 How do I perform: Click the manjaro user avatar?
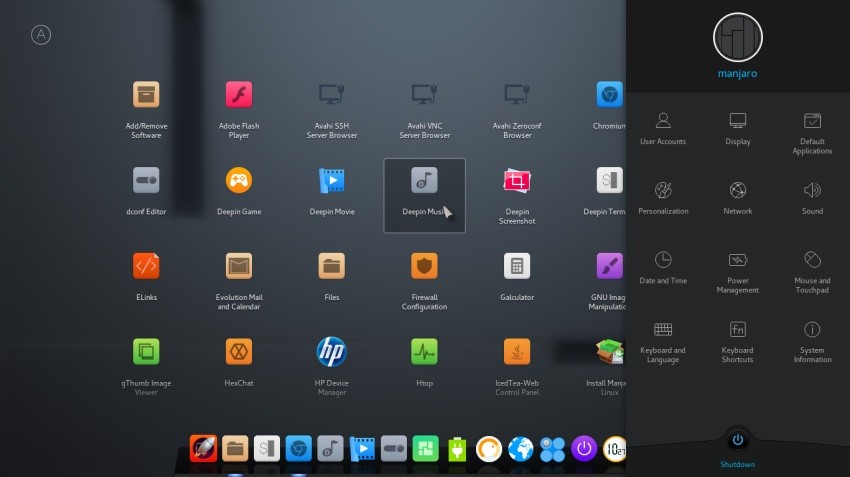[737, 37]
